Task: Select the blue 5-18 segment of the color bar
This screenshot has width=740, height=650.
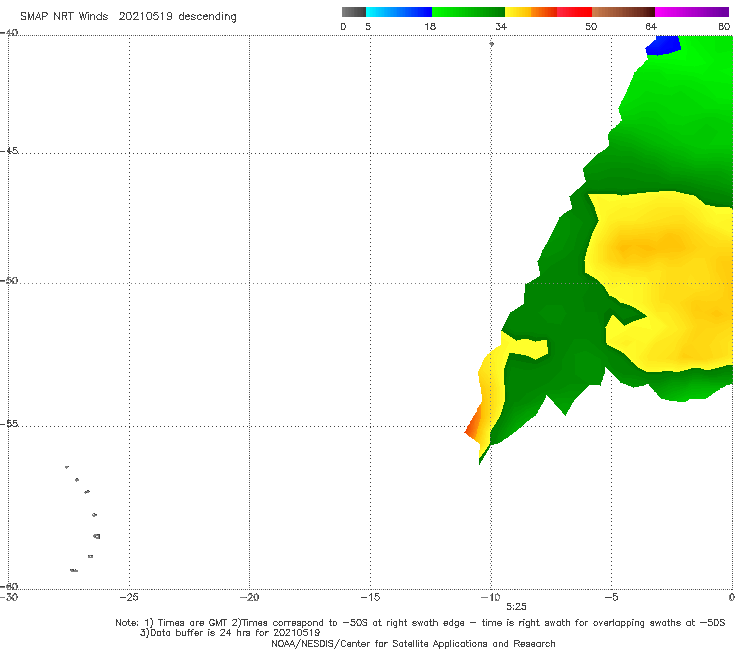Action: coord(399,12)
